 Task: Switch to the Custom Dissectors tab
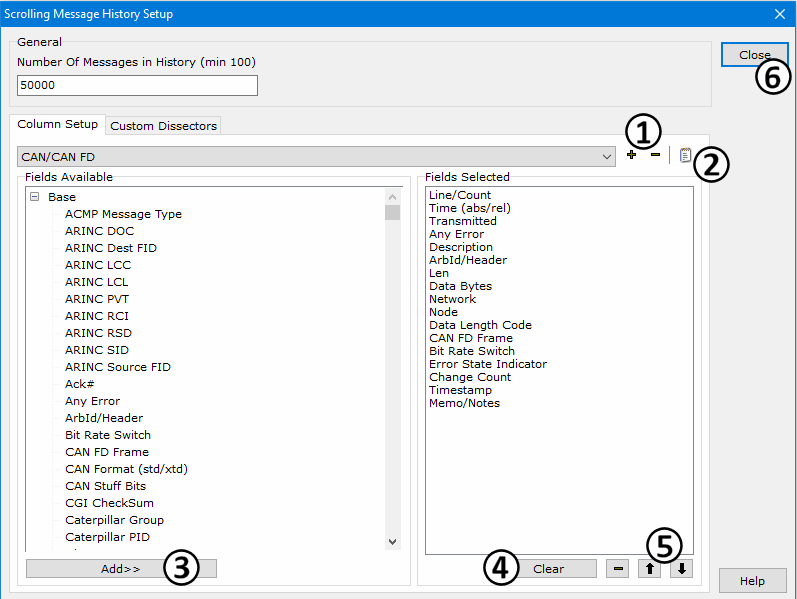[x=163, y=126]
